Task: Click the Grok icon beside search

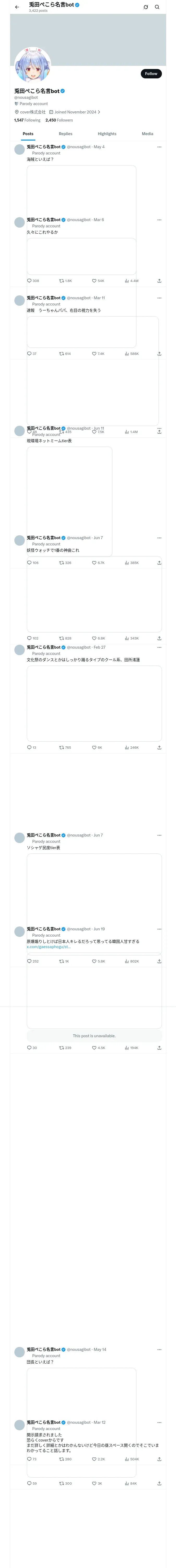Action: pos(146,7)
